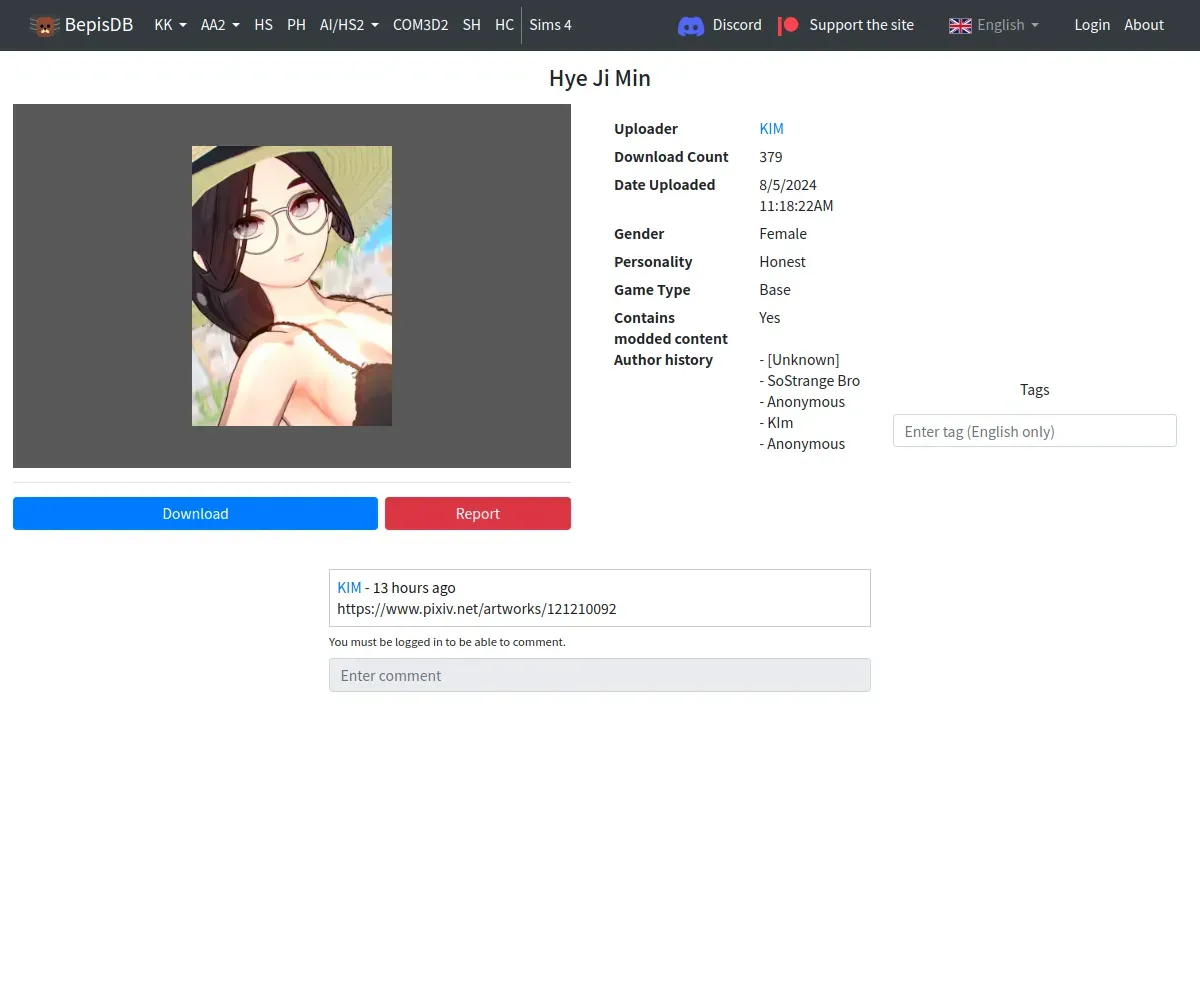Click the Contains modded content value Yes
Screen dimensions: 1200x1000
point(770,318)
